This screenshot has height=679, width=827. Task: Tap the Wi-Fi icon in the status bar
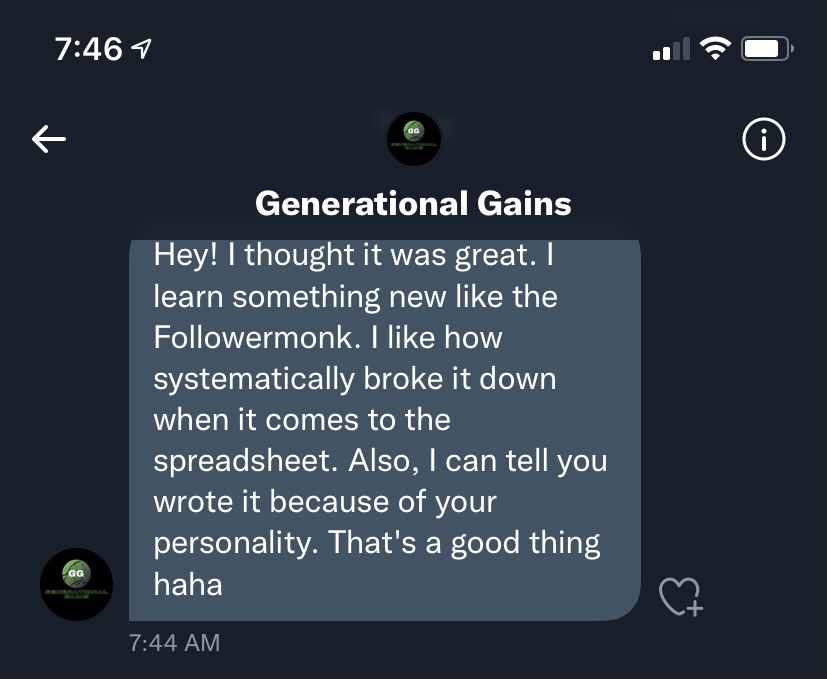pyautogui.click(x=714, y=48)
